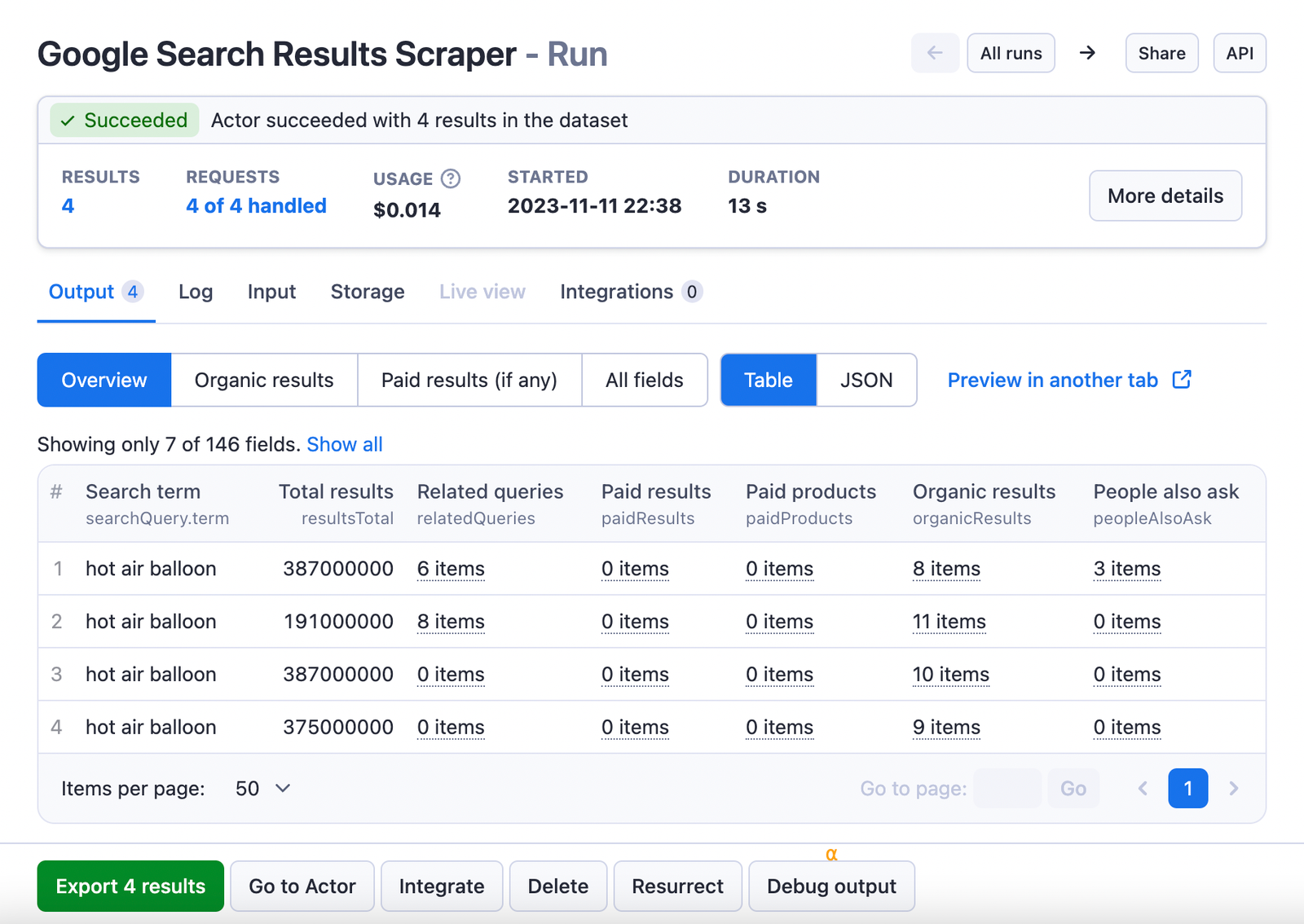
Task: Click the forward arrow to next run
Action: point(1087,52)
